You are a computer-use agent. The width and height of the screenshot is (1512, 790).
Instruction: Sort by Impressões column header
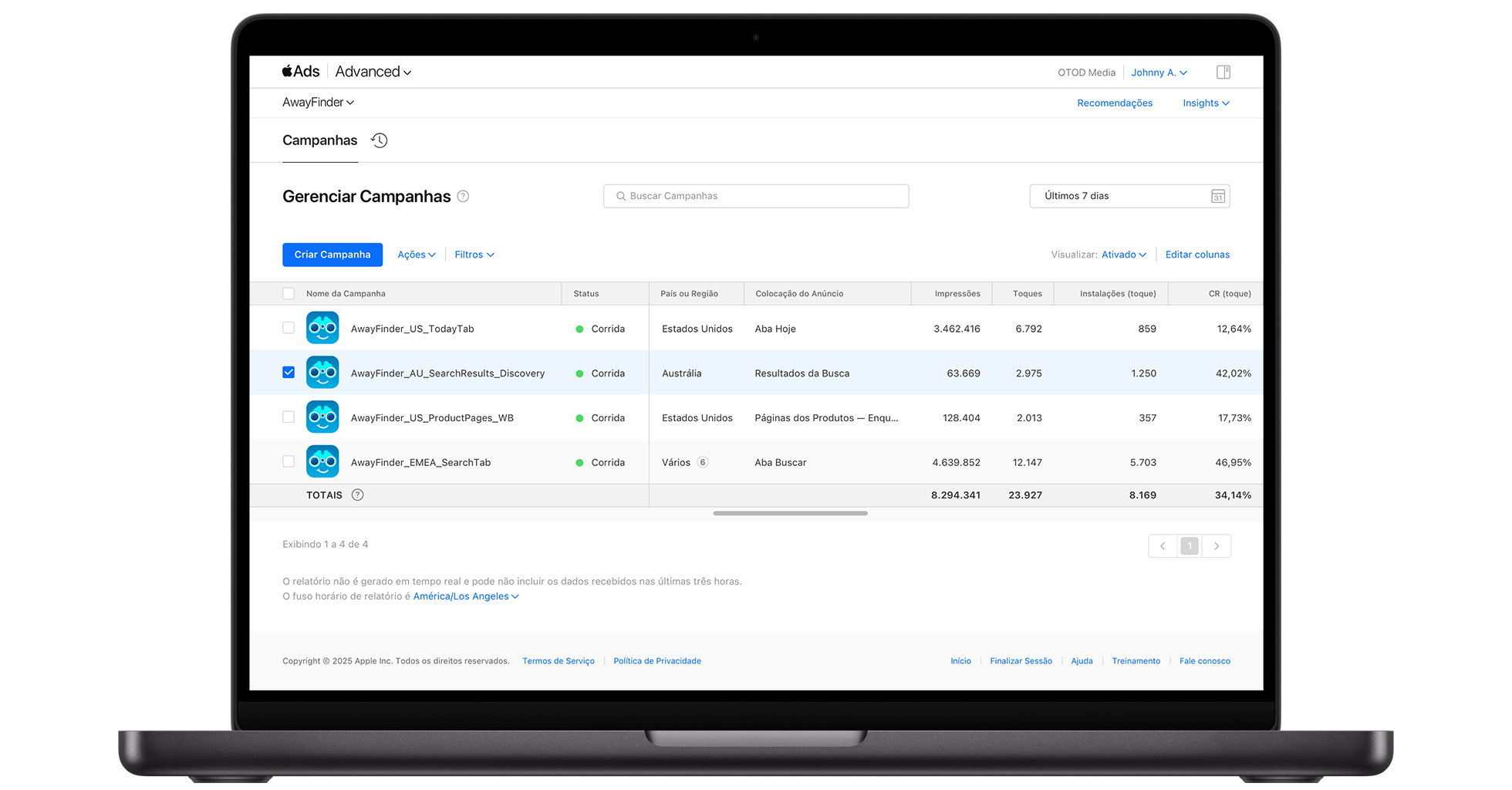[x=957, y=294]
